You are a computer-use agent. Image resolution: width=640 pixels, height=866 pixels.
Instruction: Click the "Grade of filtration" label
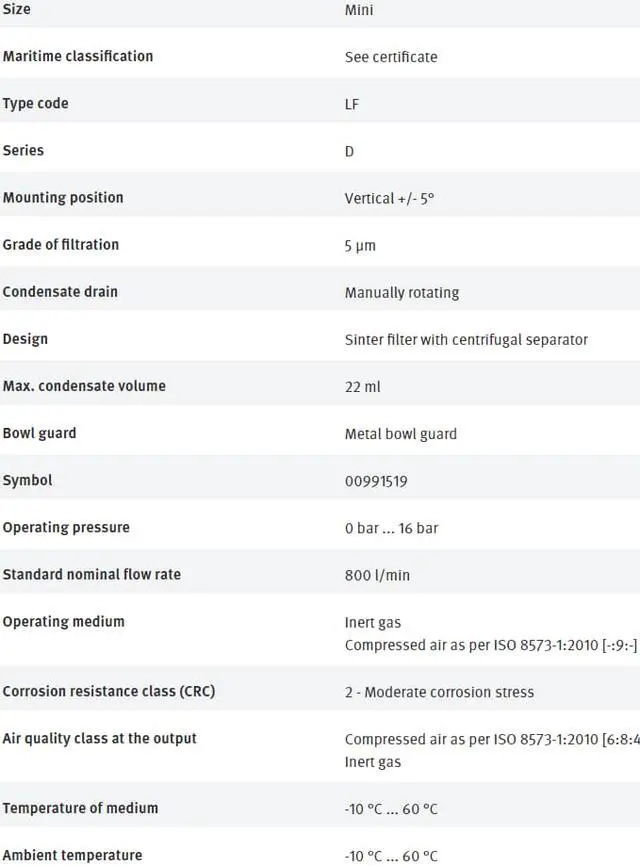[61, 244]
